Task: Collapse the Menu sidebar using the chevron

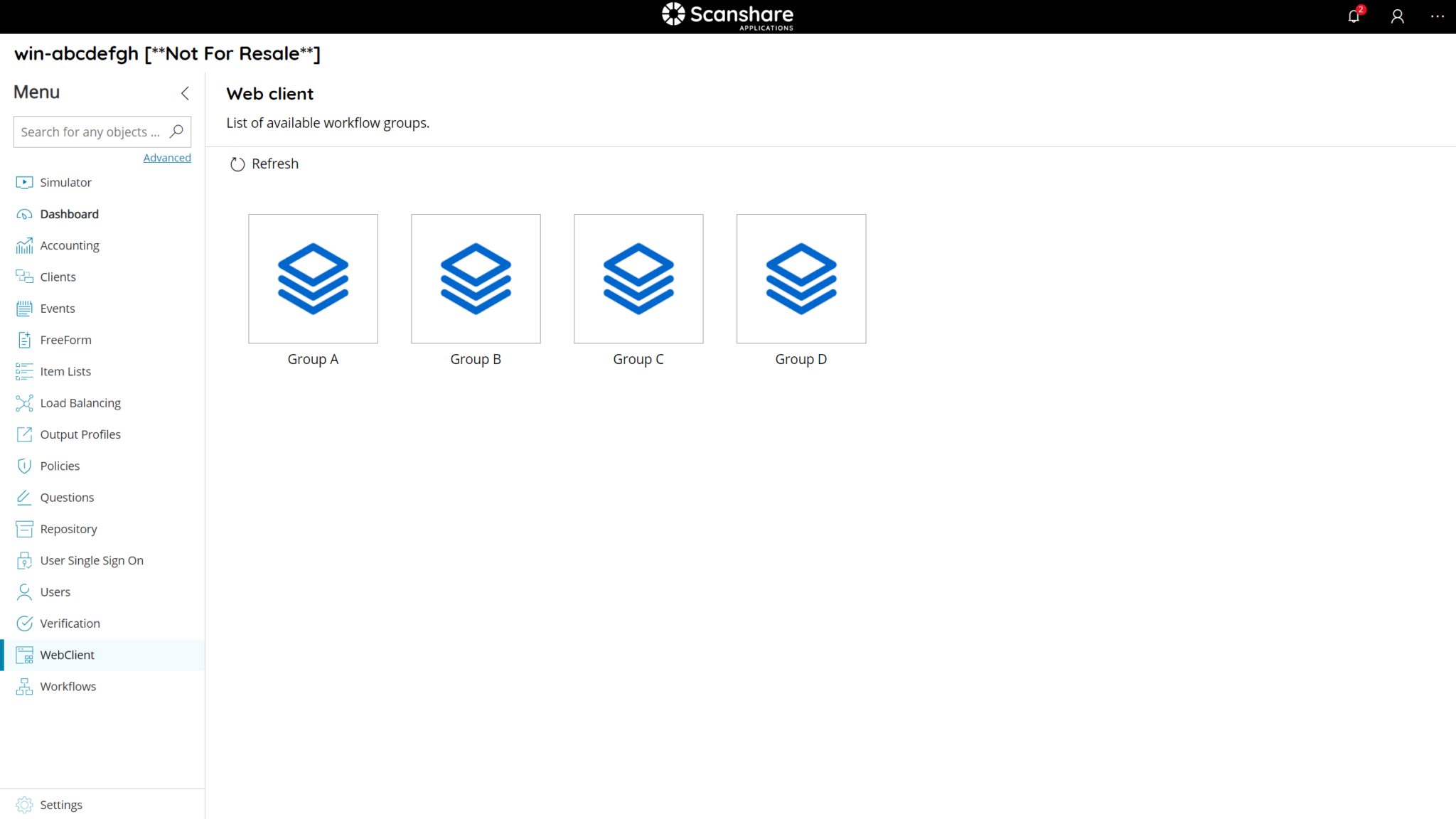Action: click(x=185, y=93)
